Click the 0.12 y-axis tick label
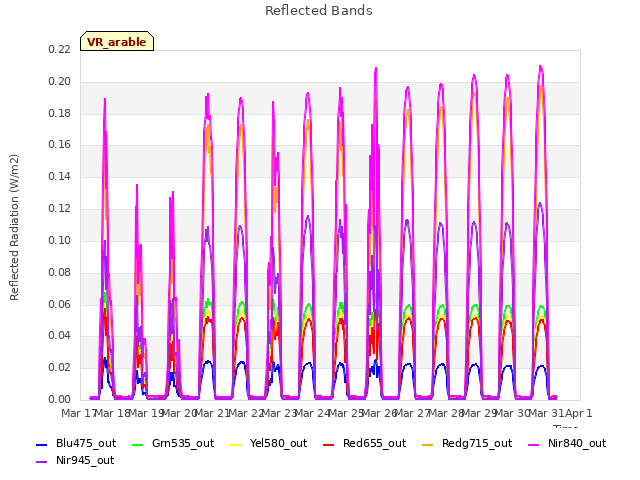This screenshot has height=480, width=640. [x=59, y=208]
